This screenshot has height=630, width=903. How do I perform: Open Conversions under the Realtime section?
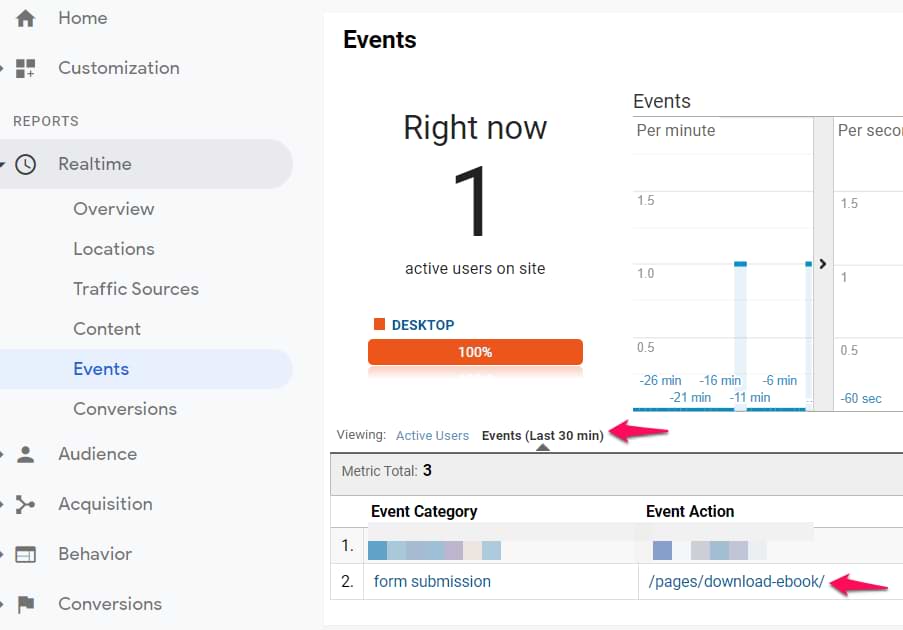124,409
